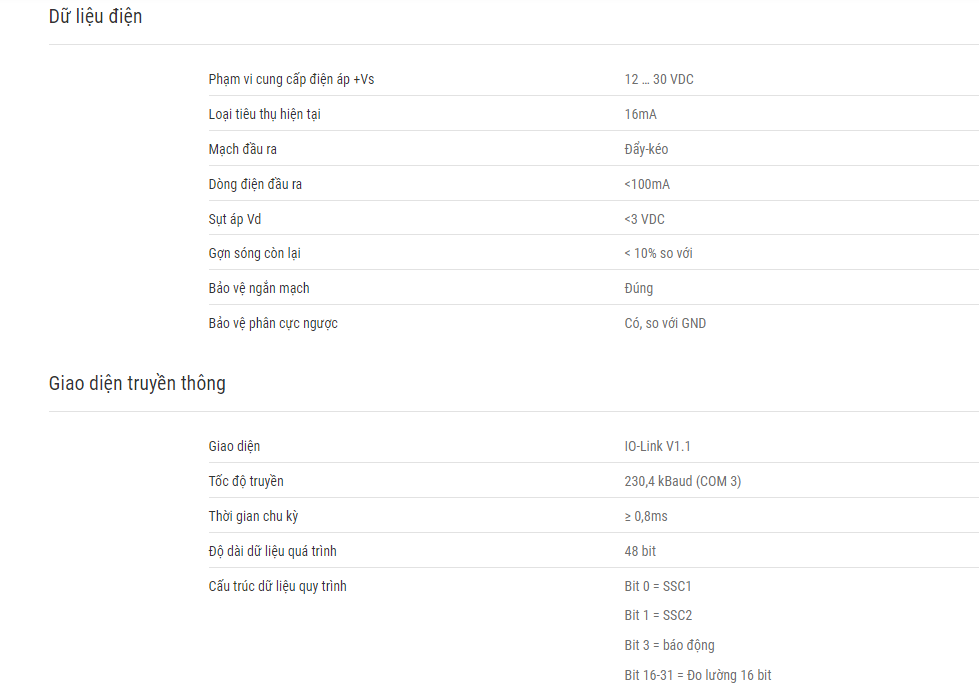Select the 'Phạm vi cung cấp điện áp +Vs' label
The image size is (979, 691).
coord(291,79)
